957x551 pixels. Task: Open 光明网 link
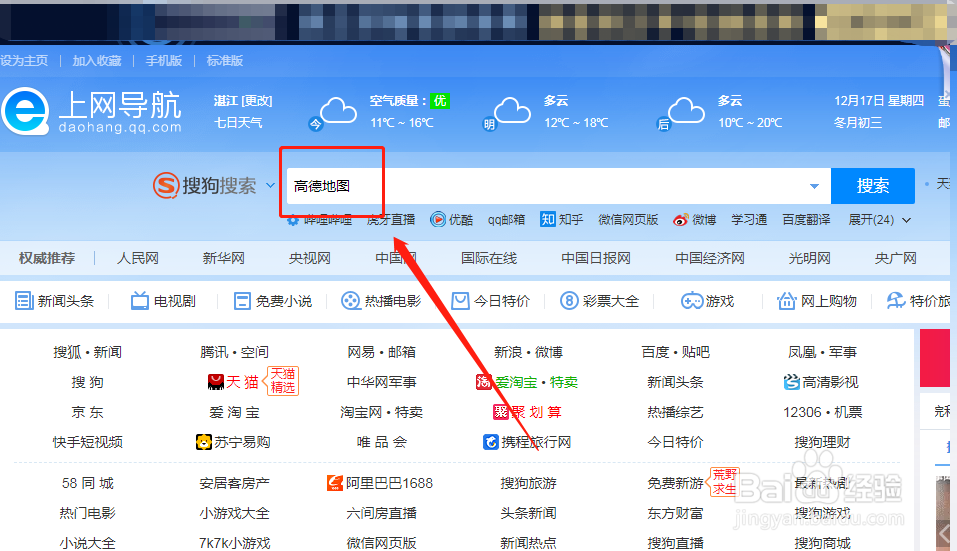point(810,258)
